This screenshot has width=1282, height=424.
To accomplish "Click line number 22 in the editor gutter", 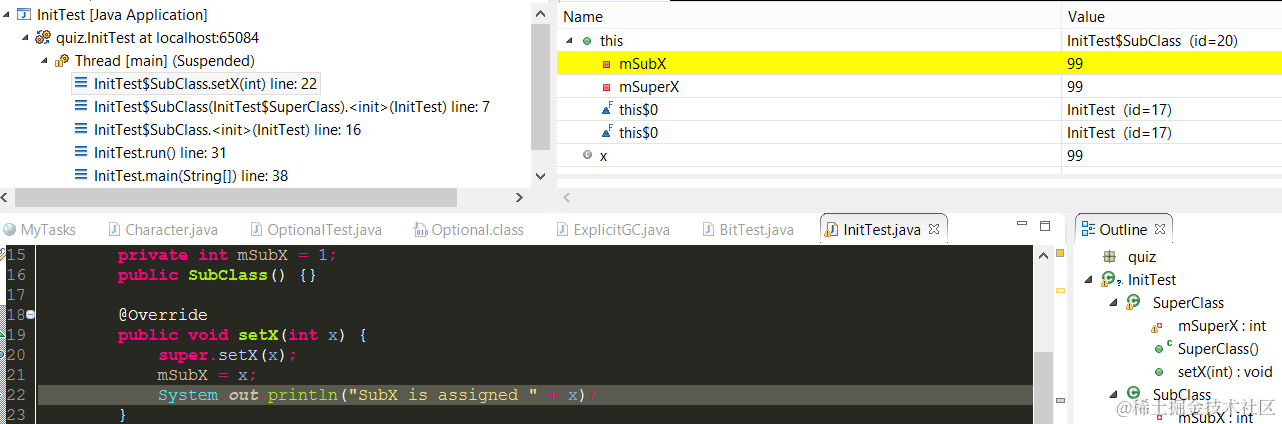I will [15, 395].
